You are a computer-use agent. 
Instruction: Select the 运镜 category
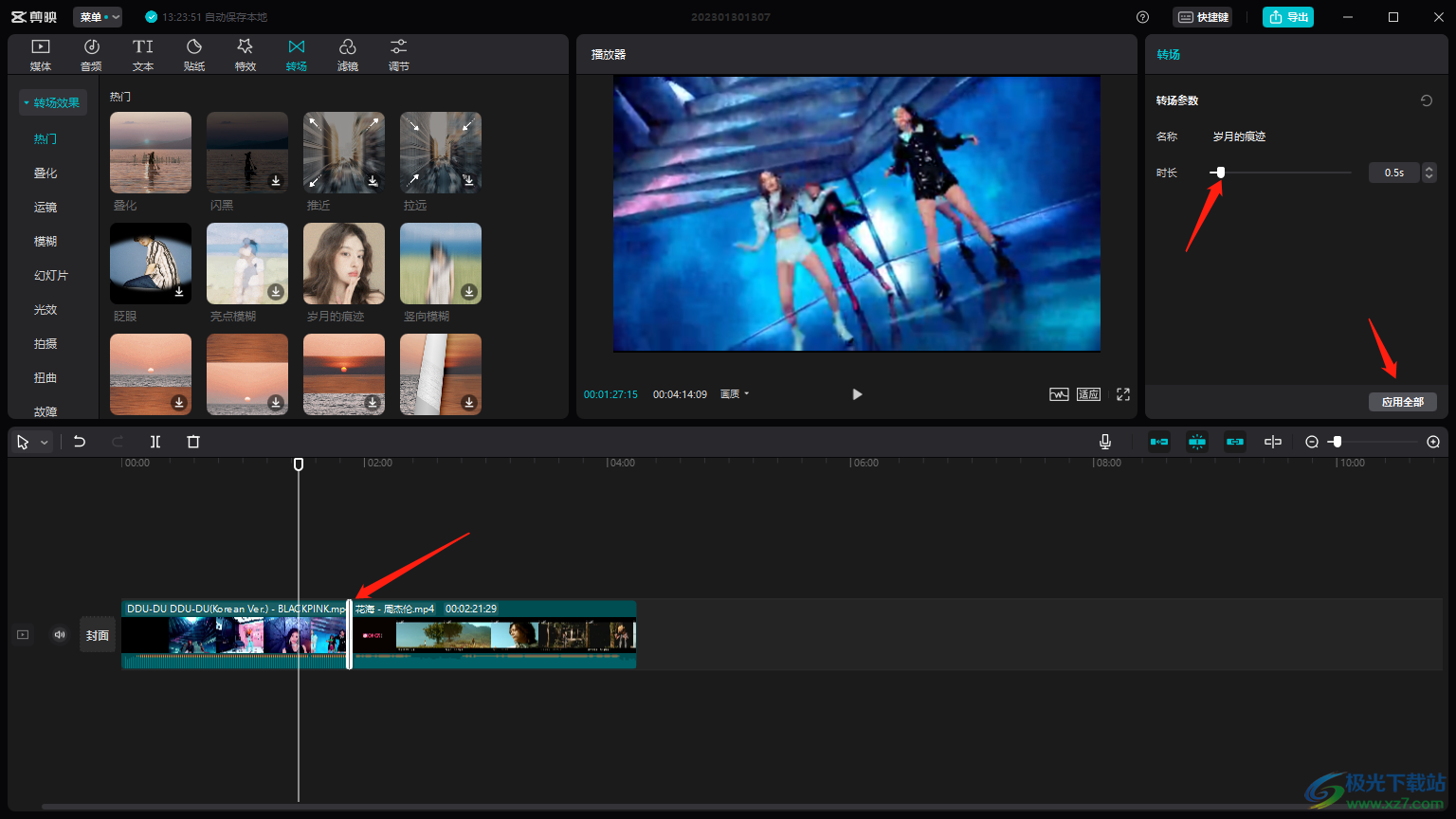[45, 207]
